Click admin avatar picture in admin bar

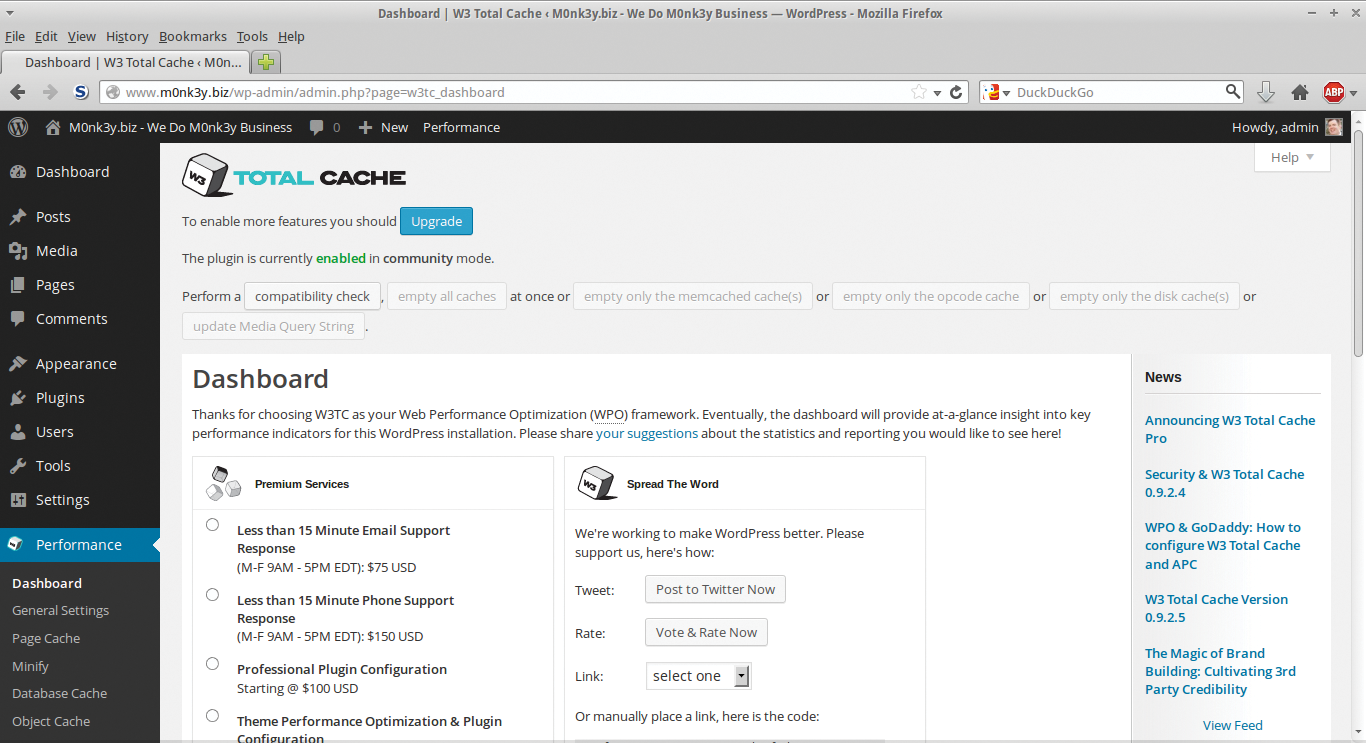click(1334, 127)
